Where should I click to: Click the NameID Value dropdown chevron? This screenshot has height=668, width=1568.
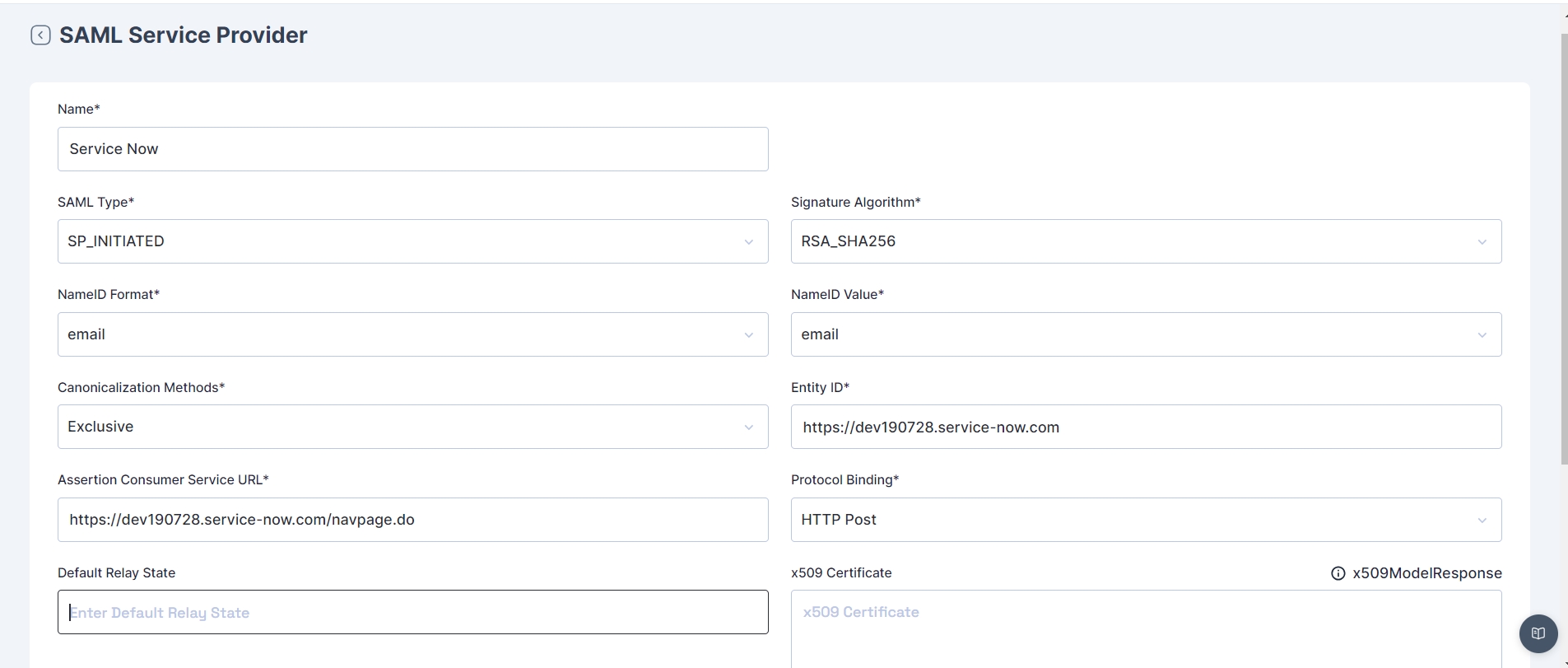point(1482,335)
